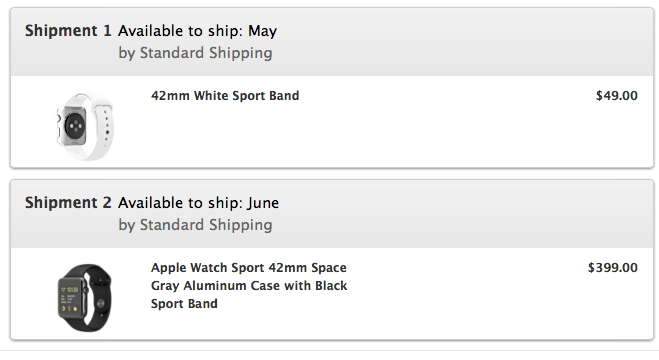The image size is (659, 360).
Task: Select the $399.00 price
Action: pos(613,268)
